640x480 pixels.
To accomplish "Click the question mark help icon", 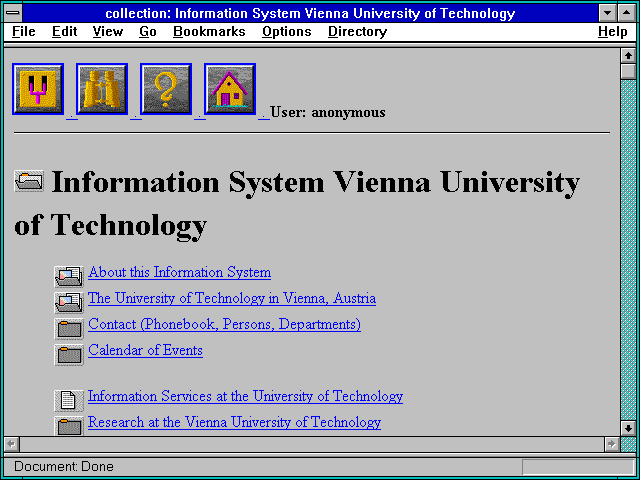I will click(x=166, y=89).
